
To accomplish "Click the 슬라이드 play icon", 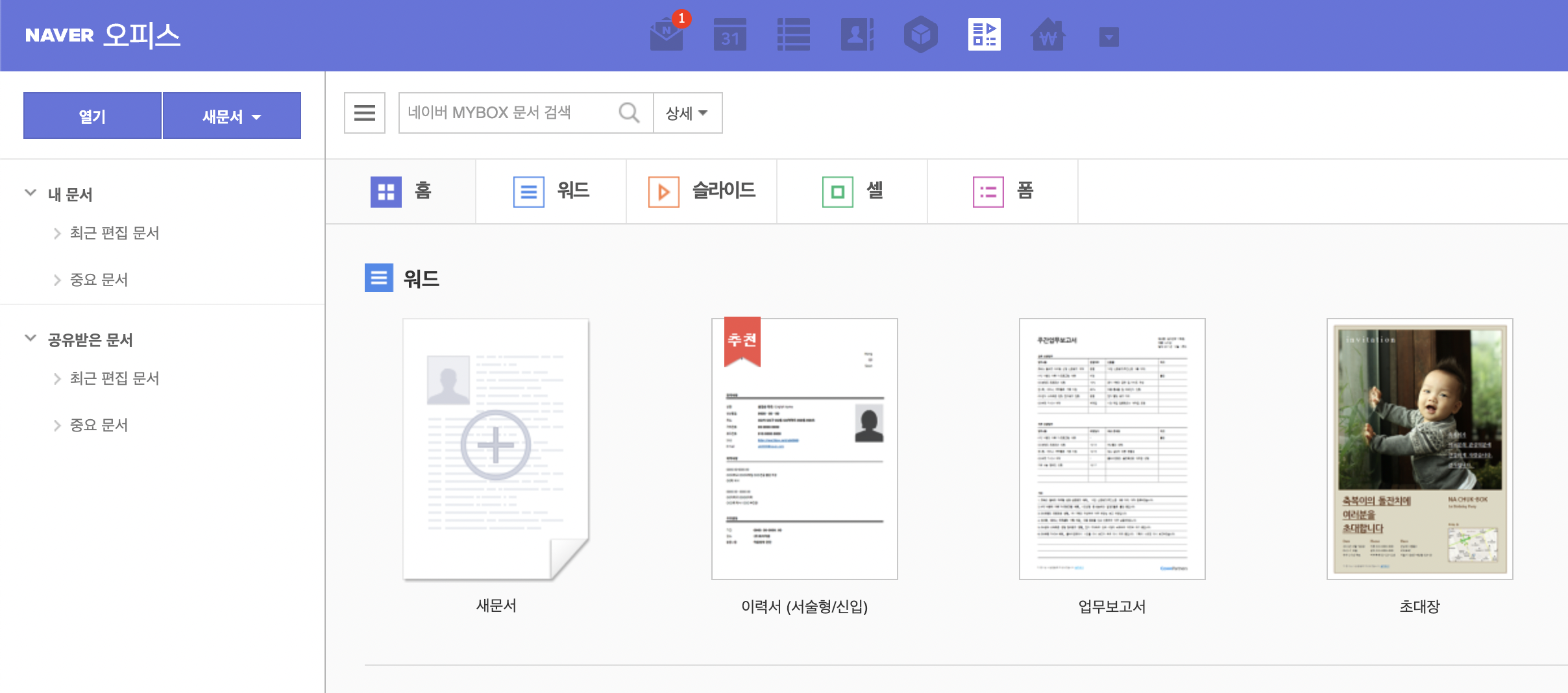I will pos(664,192).
